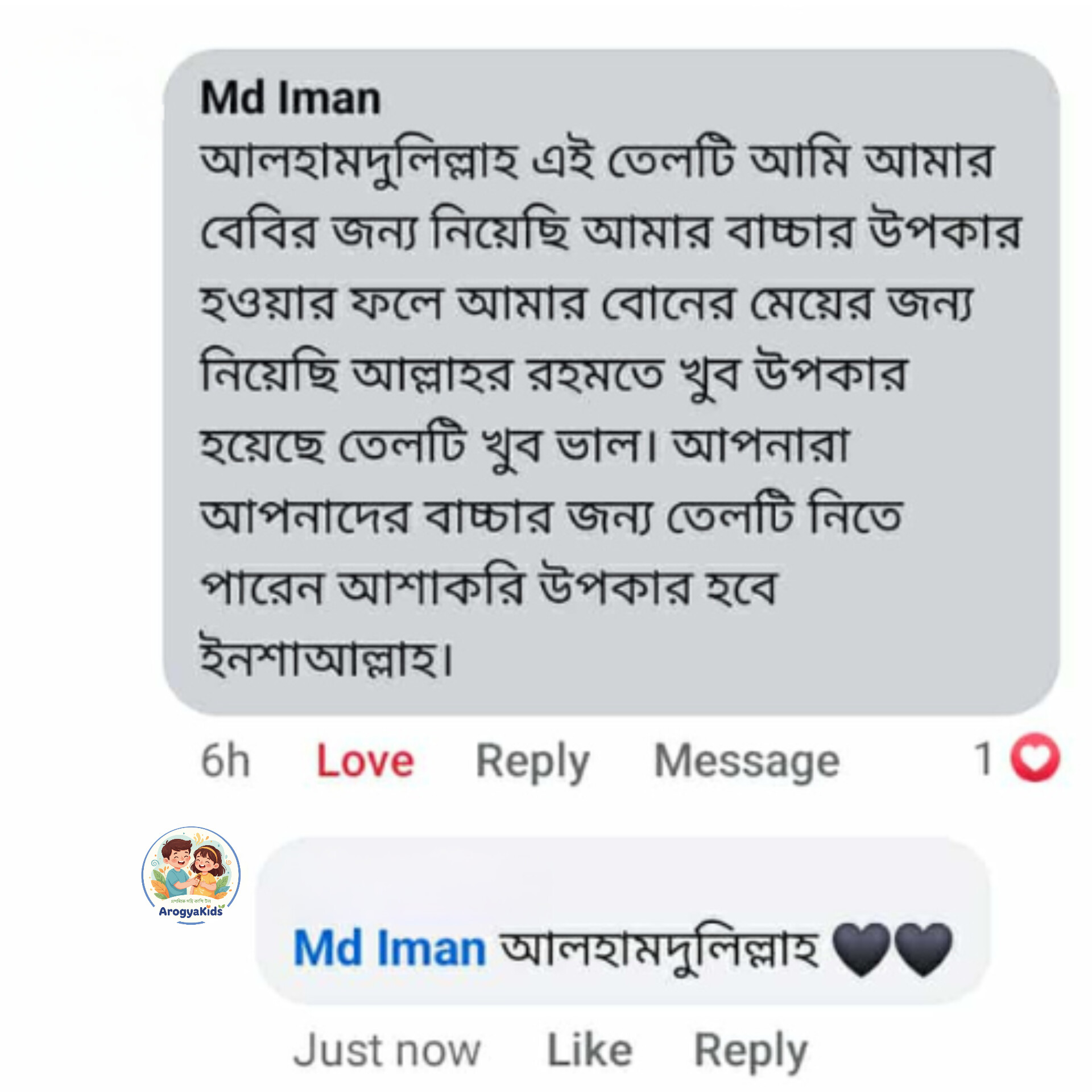The width and height of the screenshot is (1092, 1092).
Task: Reply to Md Iman's top comment
Action: pyautogui.click(x=532, y=762)
